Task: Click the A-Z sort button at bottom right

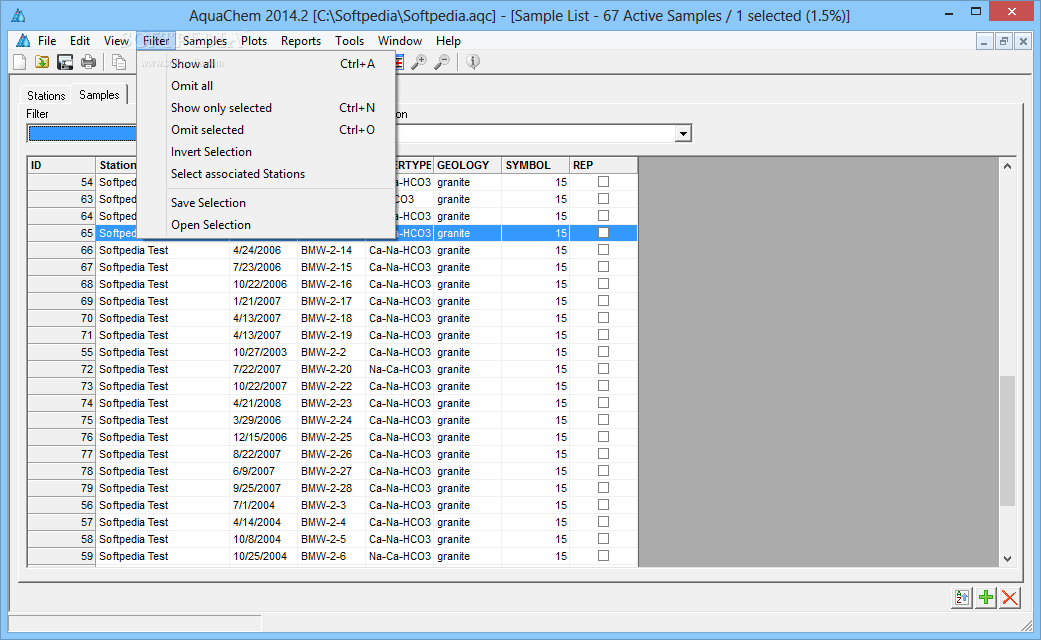Action: click(962, 598)
